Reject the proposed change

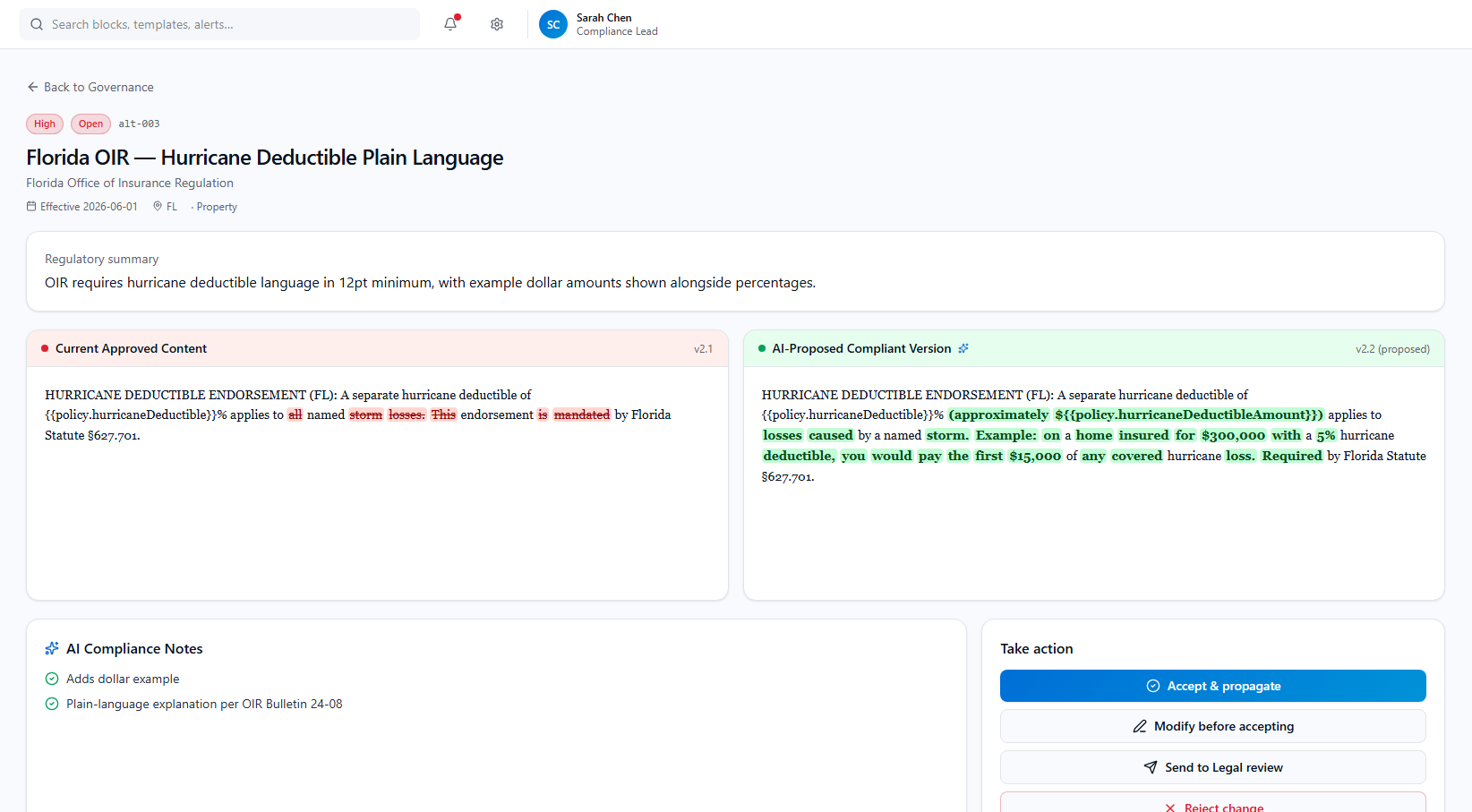(1212, 802)
